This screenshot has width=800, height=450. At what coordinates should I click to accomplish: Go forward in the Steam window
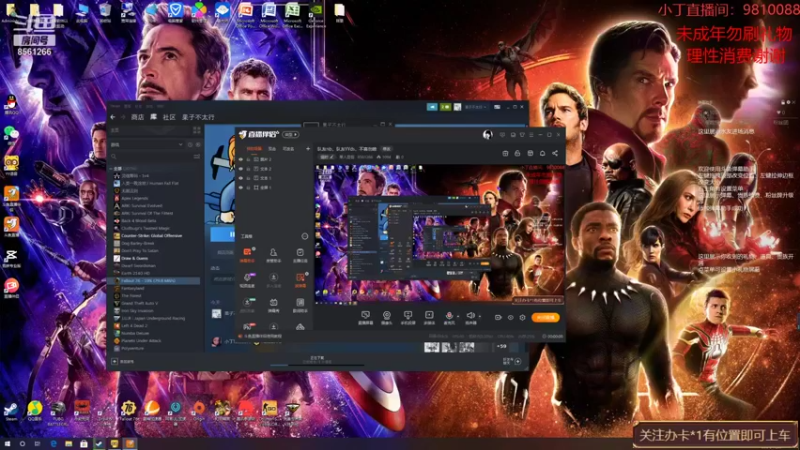pos(123,117)
